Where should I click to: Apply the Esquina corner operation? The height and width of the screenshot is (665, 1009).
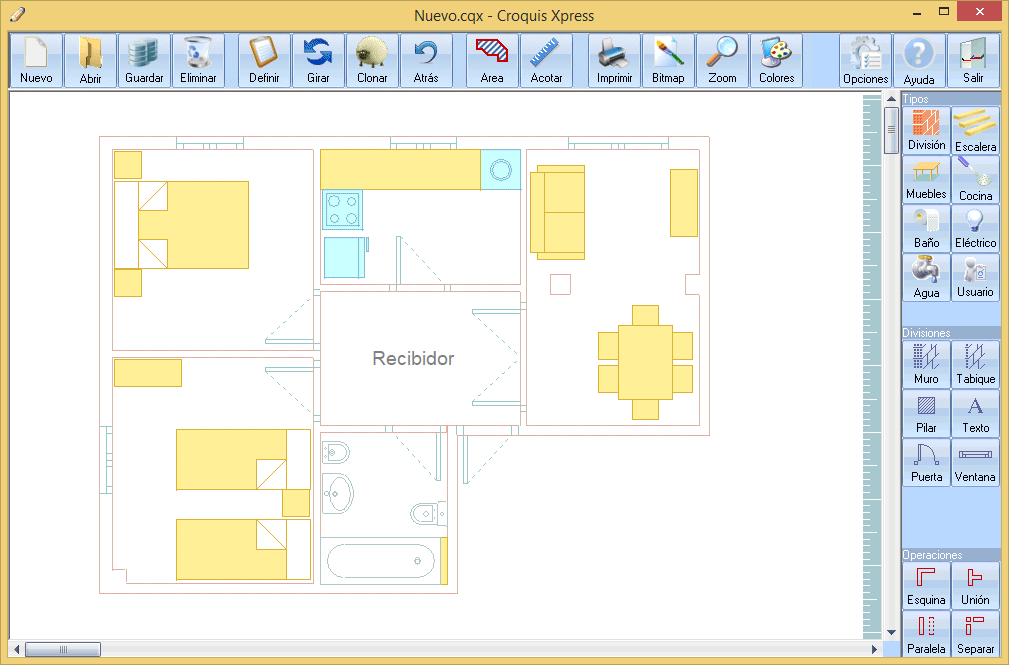click(926, 585)
